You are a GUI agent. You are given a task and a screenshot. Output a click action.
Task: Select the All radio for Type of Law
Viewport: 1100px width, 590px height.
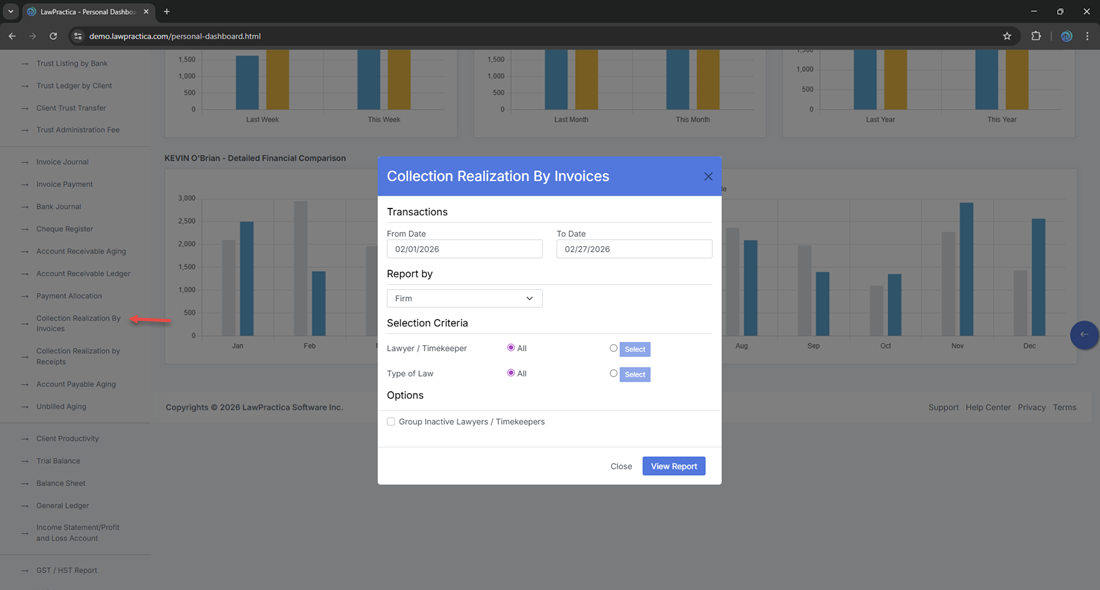(511, 373)
